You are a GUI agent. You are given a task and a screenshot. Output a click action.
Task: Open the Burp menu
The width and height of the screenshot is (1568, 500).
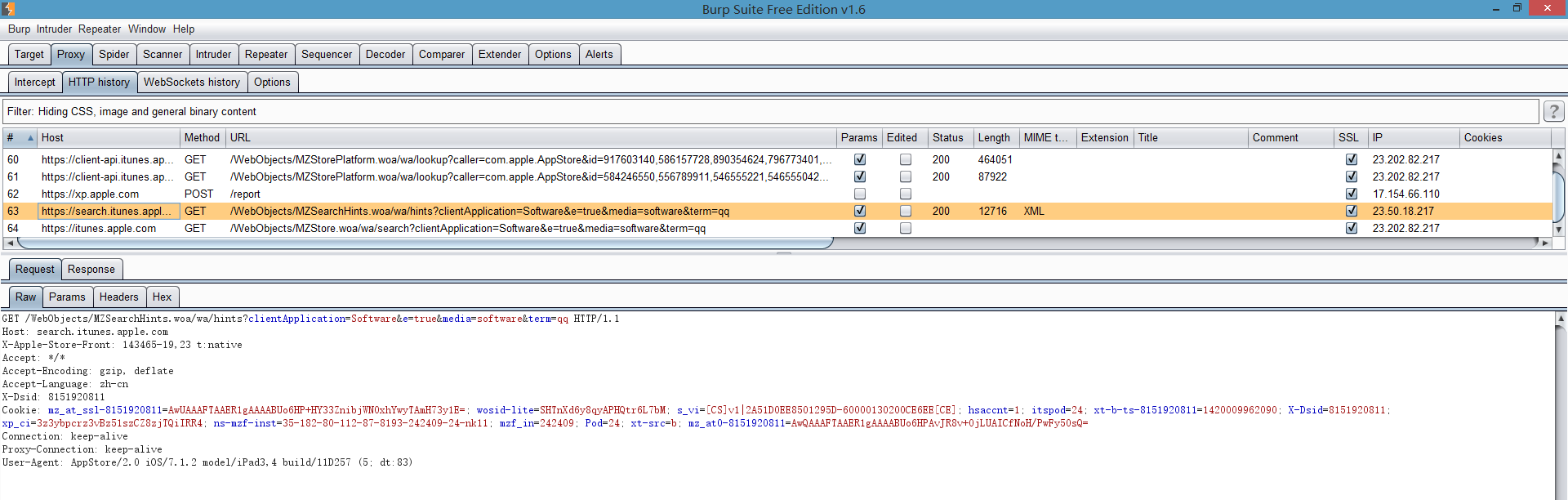(x=19, y=29)
